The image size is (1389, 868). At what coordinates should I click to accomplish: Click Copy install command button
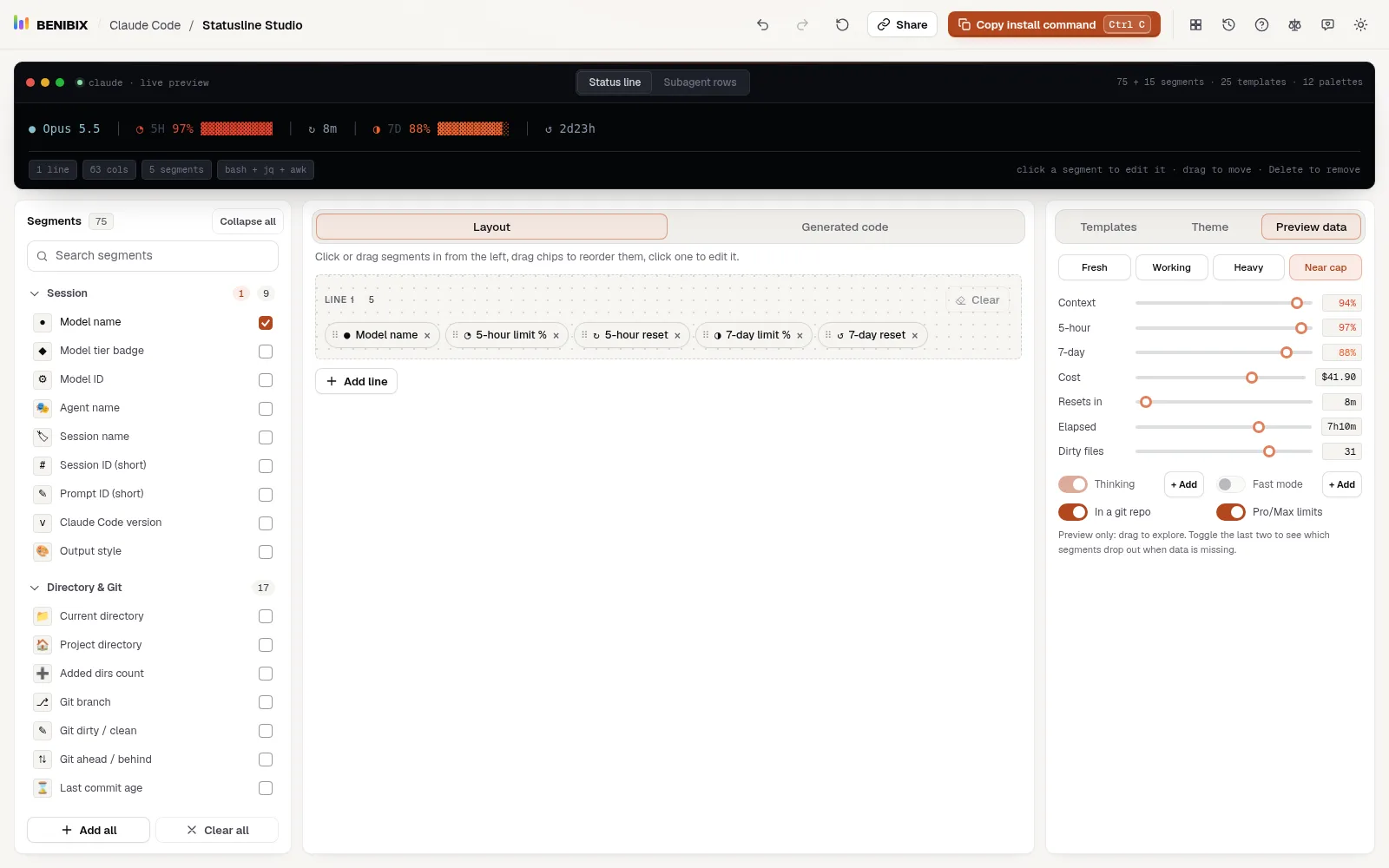(1054, 24)
